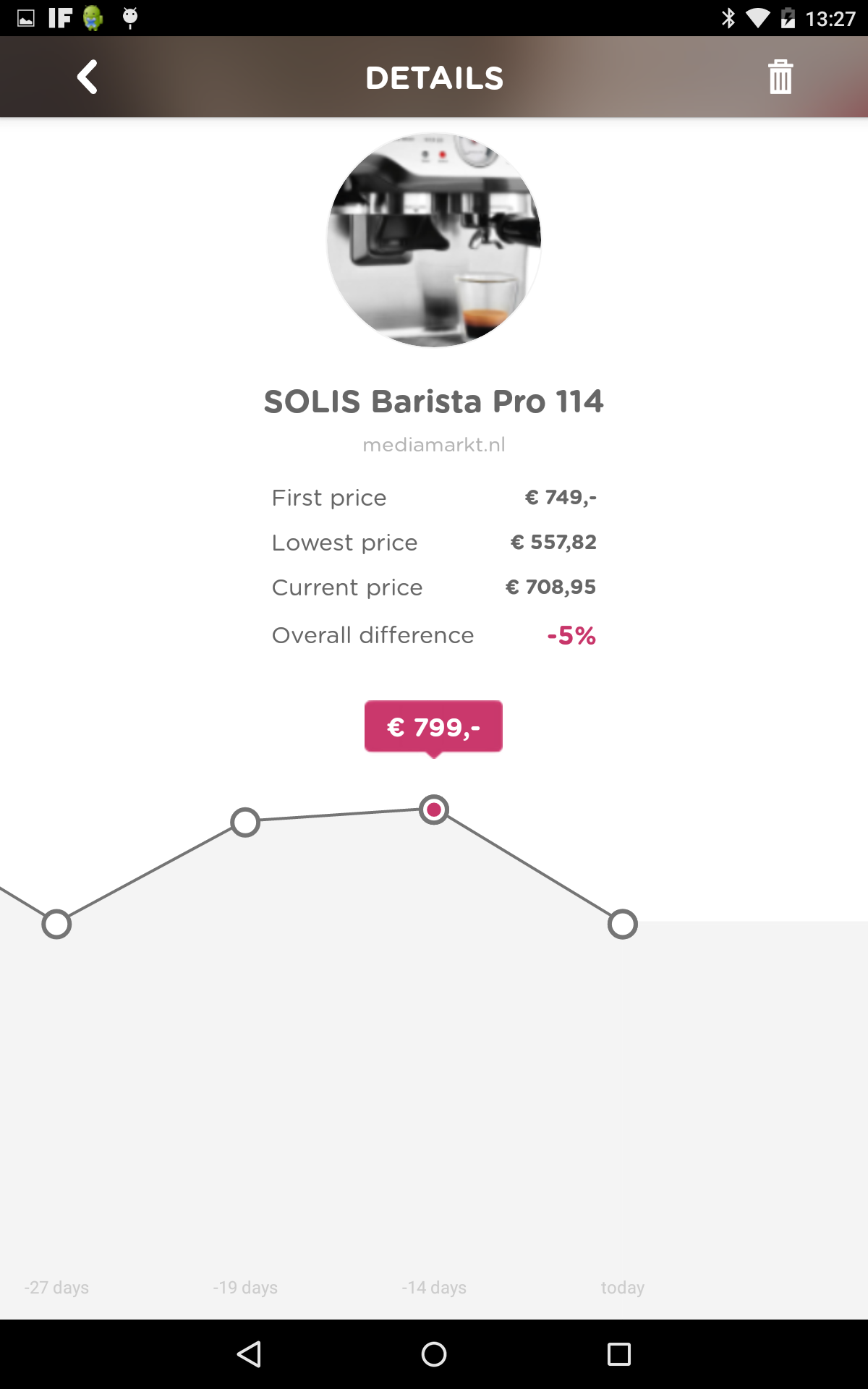The width and height of the screenshot is (868, 1389).
Task: Select today's price point on graph
Action: point(622,924)
